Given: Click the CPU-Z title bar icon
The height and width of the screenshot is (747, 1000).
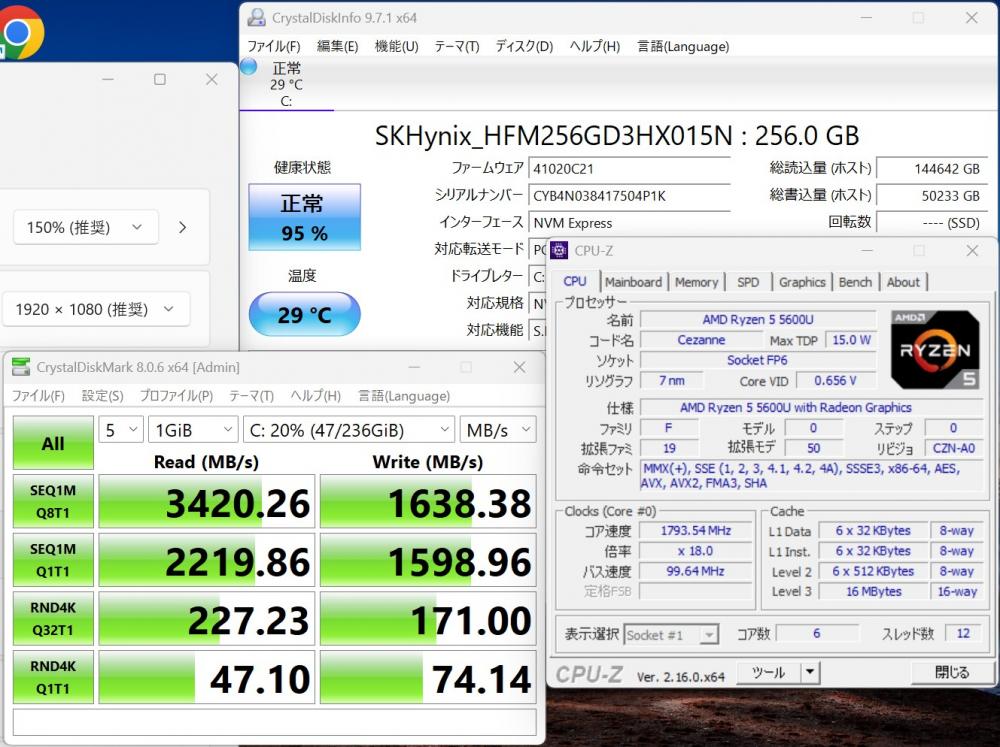Looking at the screenshot, I should point(560,251).
